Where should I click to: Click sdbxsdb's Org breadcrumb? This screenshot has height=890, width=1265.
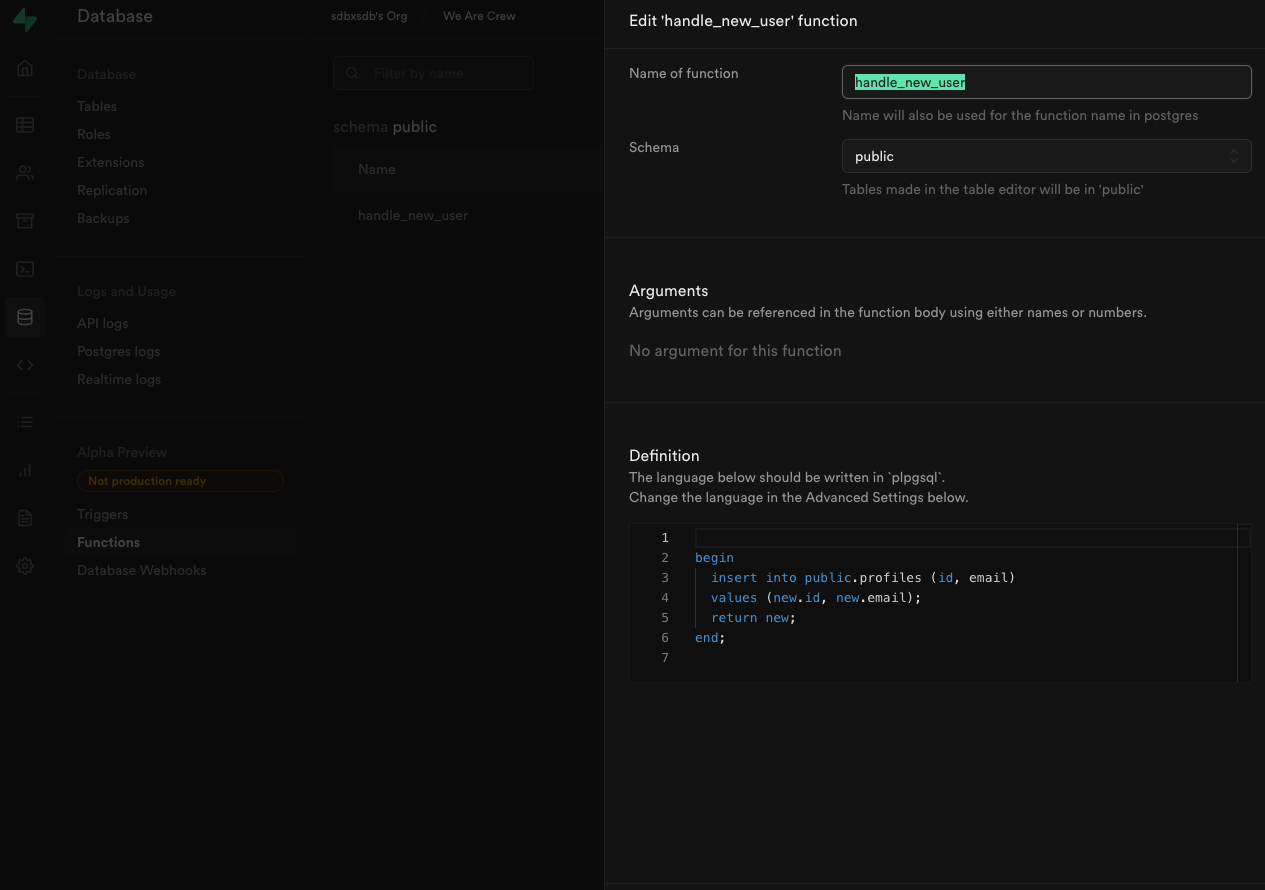(x=369, y=16)
